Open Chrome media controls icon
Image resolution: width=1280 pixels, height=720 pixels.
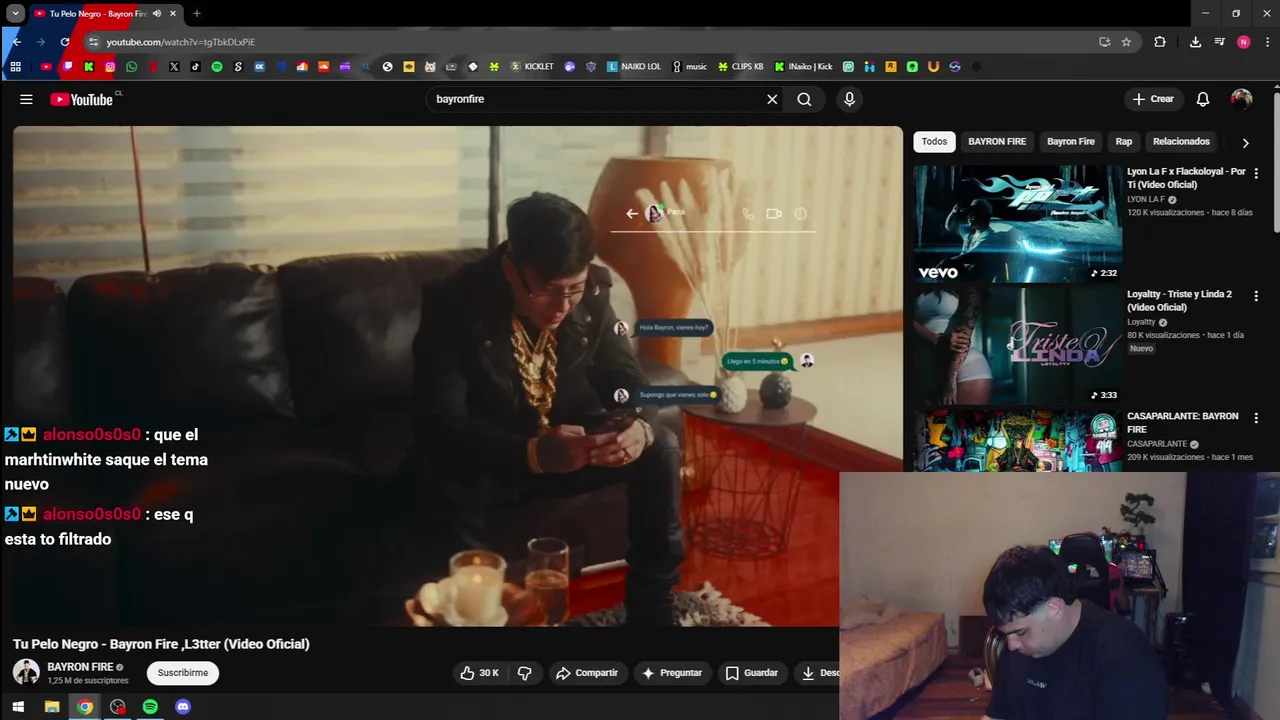coord(1219,42)
